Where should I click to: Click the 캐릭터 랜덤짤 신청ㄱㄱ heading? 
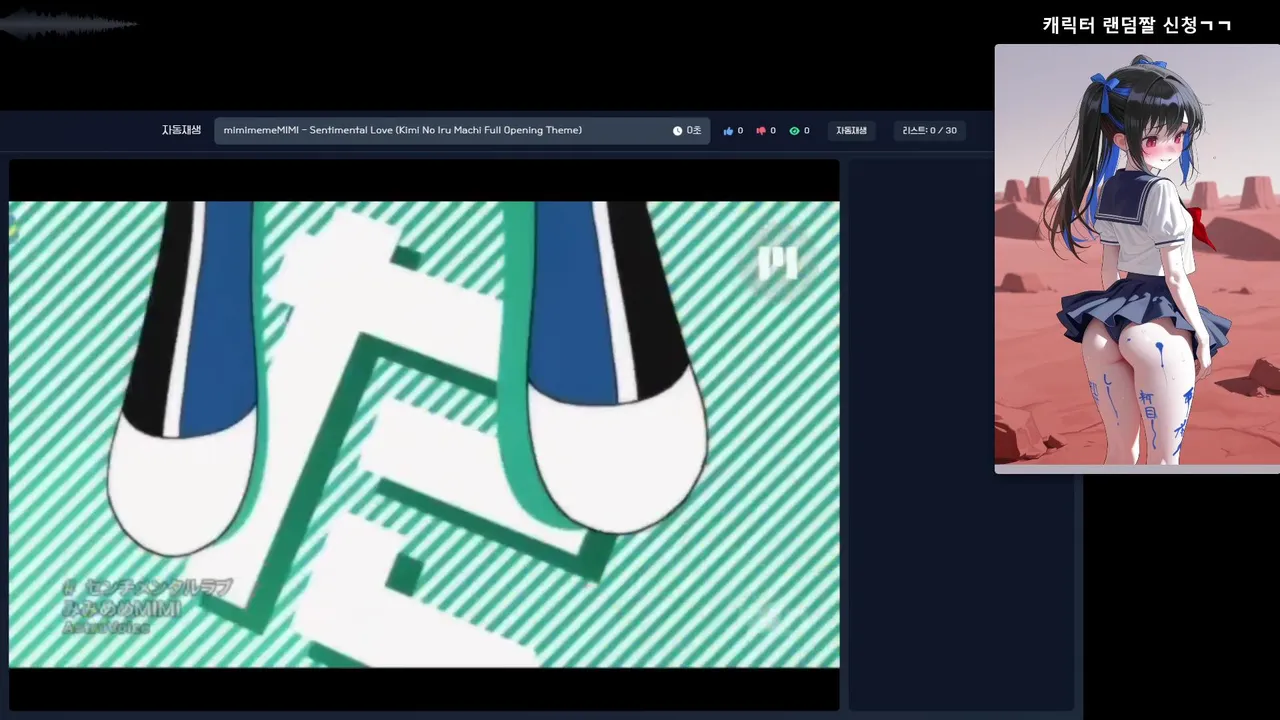(x=1137, y=25)
